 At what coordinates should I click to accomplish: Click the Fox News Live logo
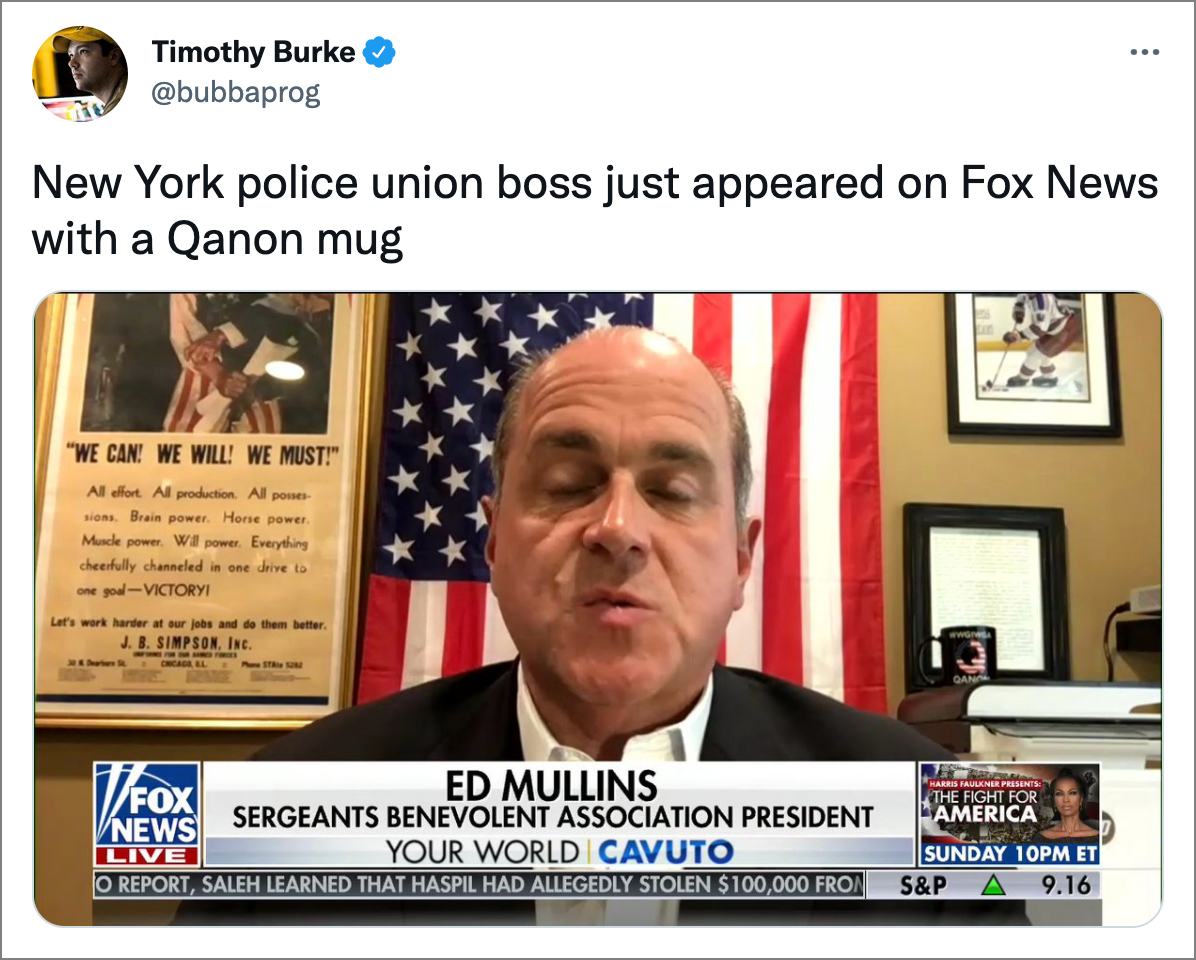[x=147, y=814]
